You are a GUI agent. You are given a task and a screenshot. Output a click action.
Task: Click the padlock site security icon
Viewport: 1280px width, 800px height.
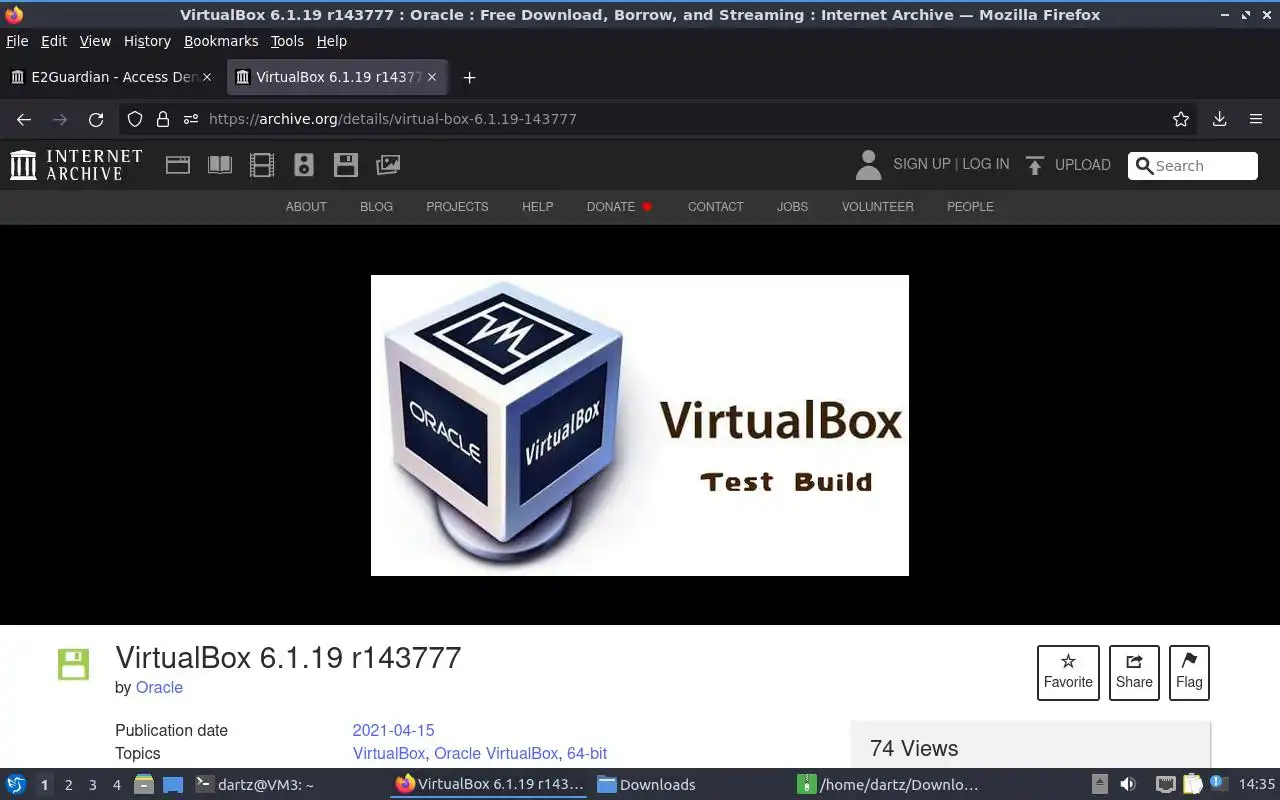(x=163, y=119)
